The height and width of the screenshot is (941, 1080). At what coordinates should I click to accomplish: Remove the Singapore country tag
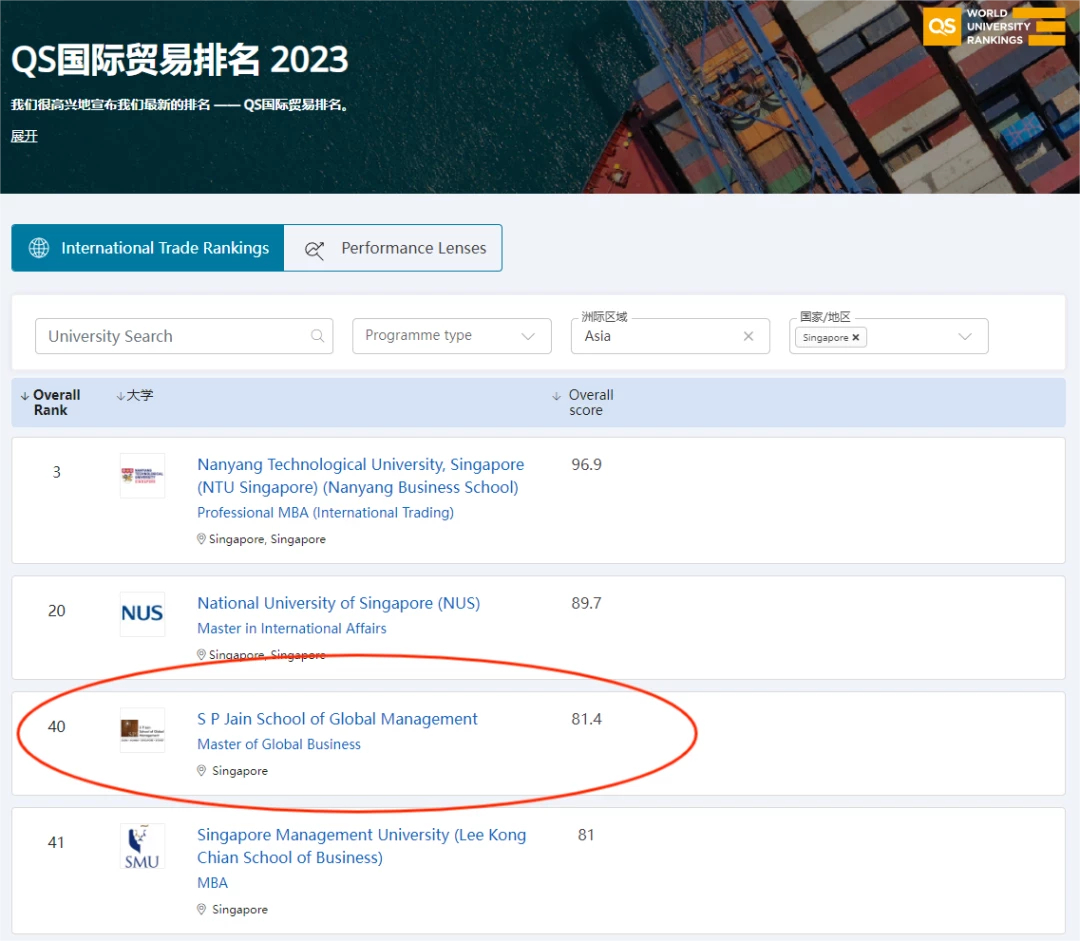(855, 338)
